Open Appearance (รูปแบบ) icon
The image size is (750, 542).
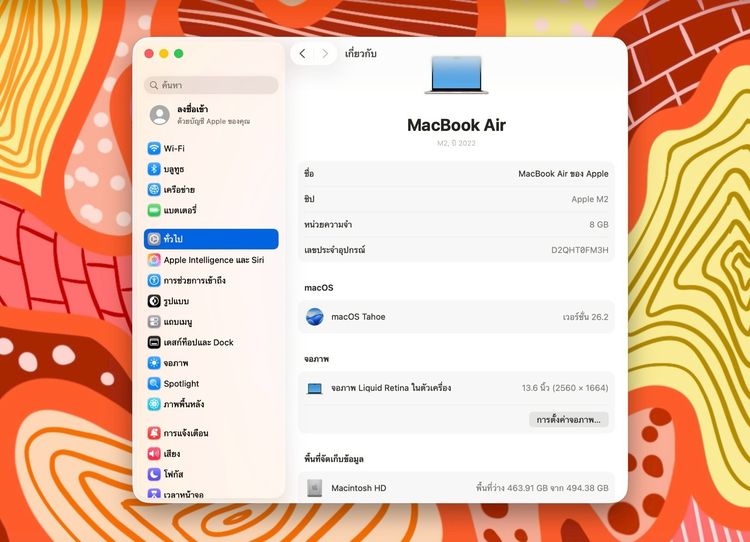(x=154, y=301)
